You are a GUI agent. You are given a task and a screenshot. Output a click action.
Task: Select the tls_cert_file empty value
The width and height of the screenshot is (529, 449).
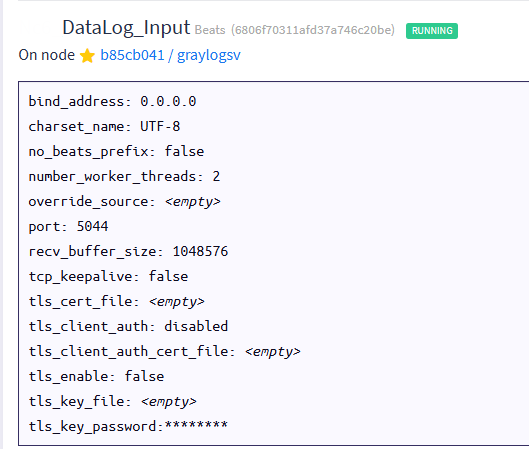(177, 301)
